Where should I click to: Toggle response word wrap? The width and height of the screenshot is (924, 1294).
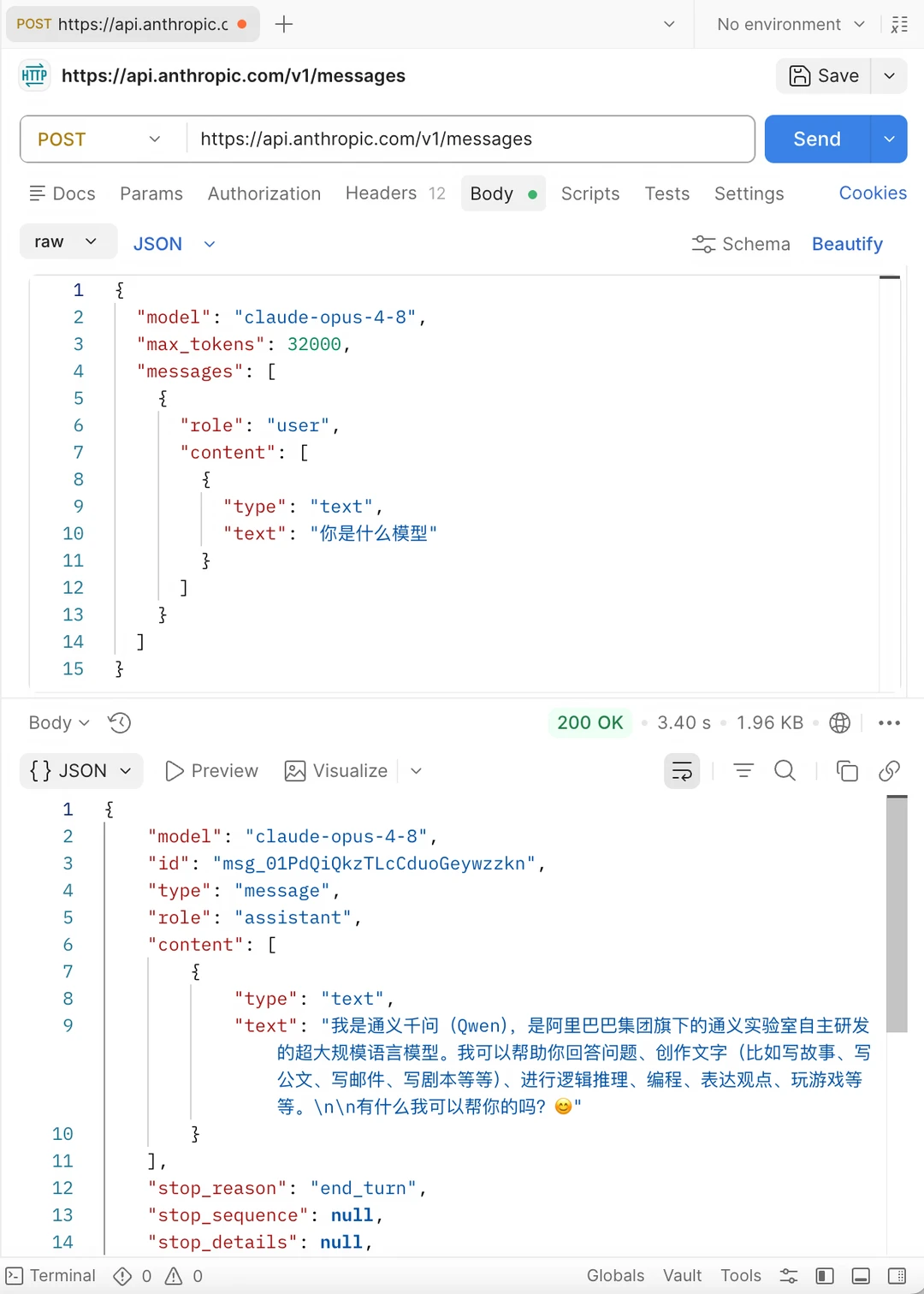coord(682,771)
